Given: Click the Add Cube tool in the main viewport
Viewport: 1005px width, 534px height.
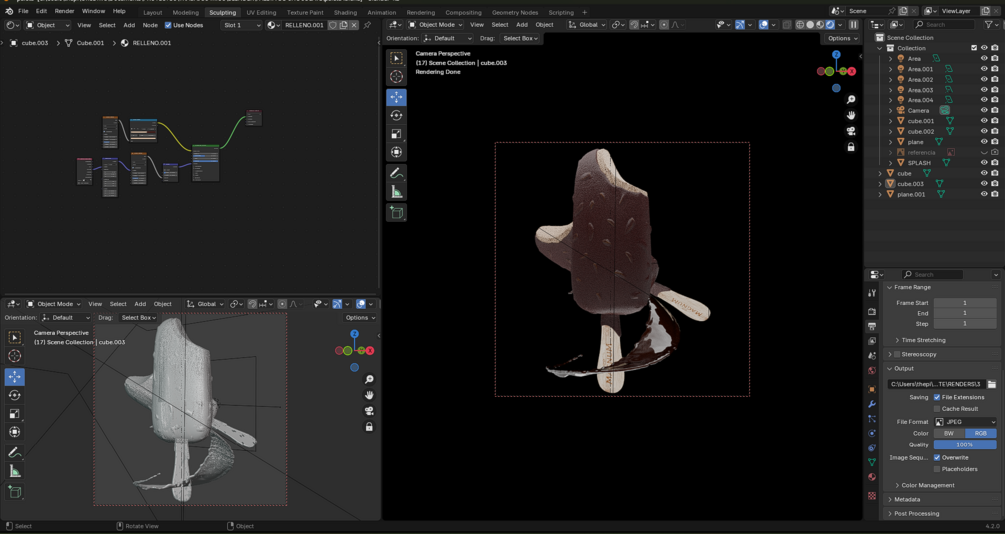Looking at the screenshot, I should (397, 212).
